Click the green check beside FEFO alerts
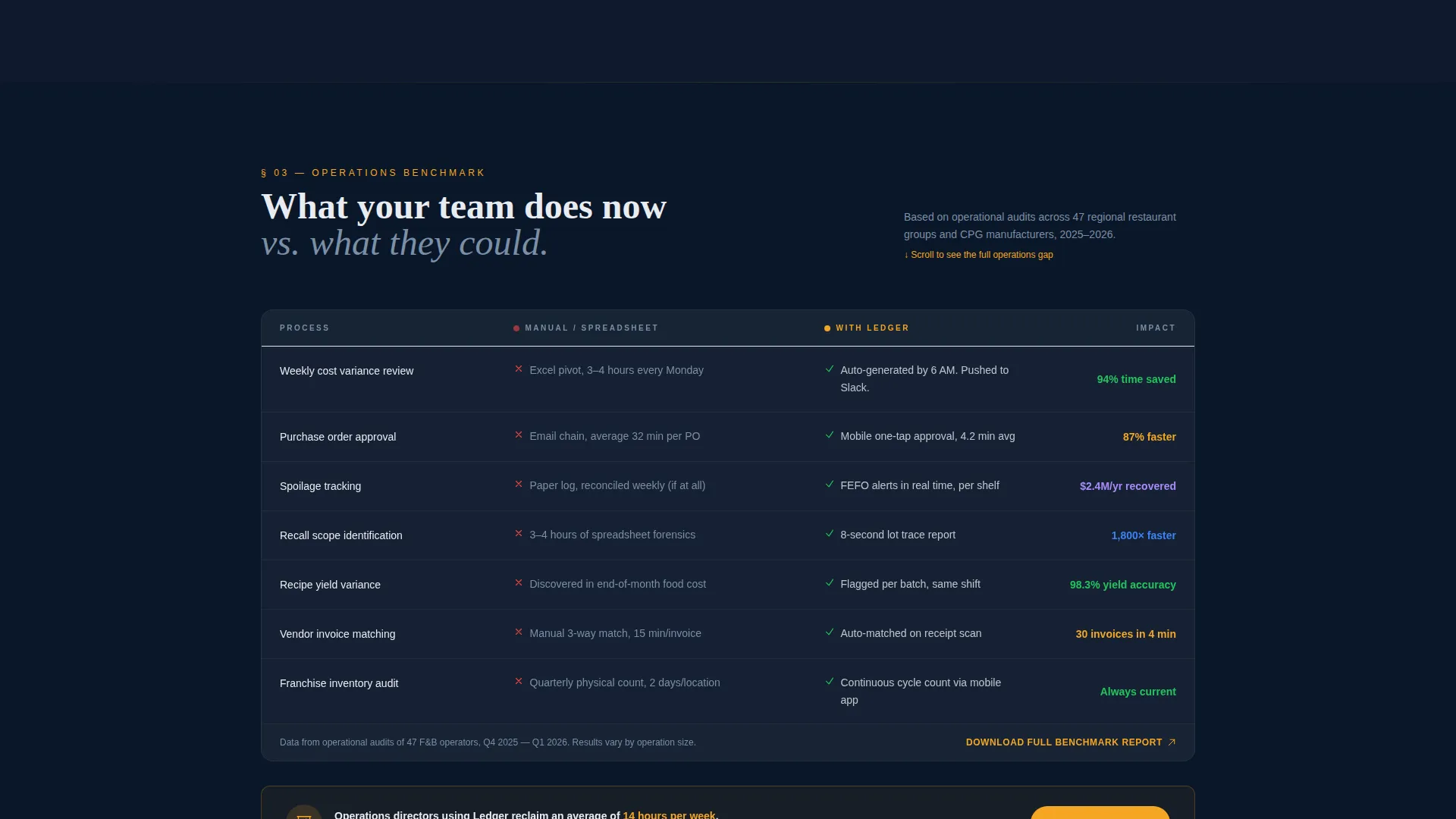The width and height of the screenshot is (1456, 819). (x=830, y=485)
